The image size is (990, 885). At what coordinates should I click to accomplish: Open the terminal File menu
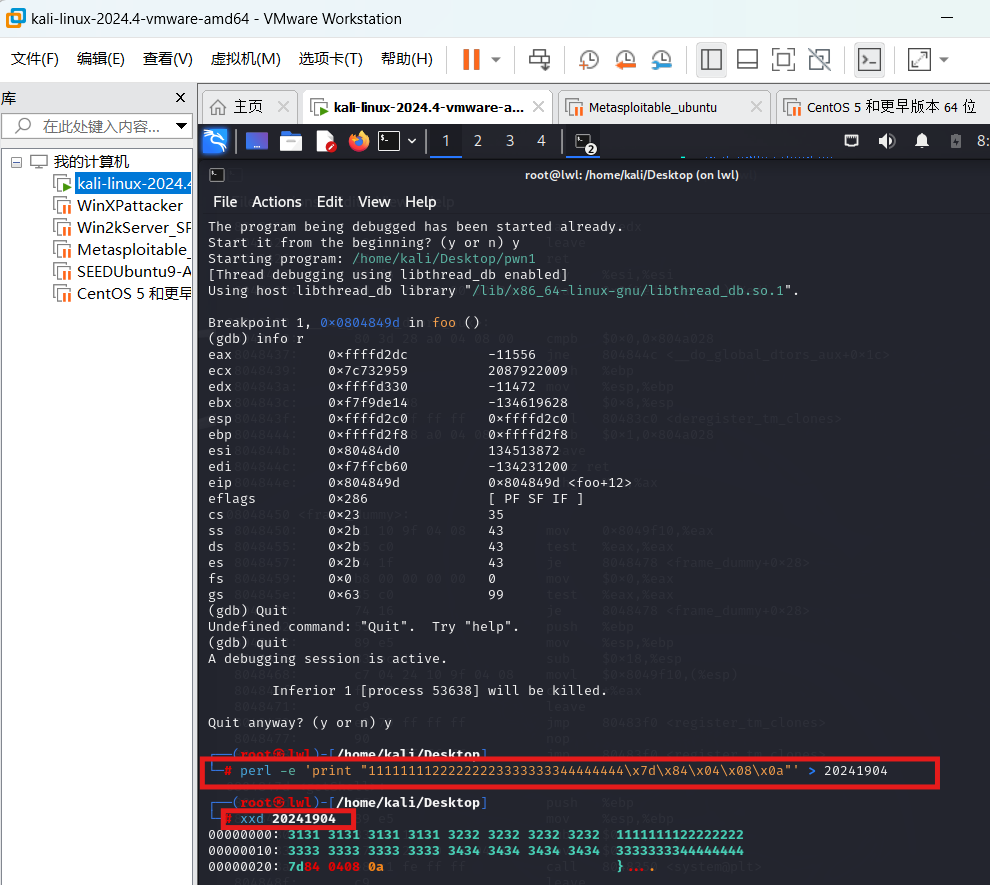[225, 202]
